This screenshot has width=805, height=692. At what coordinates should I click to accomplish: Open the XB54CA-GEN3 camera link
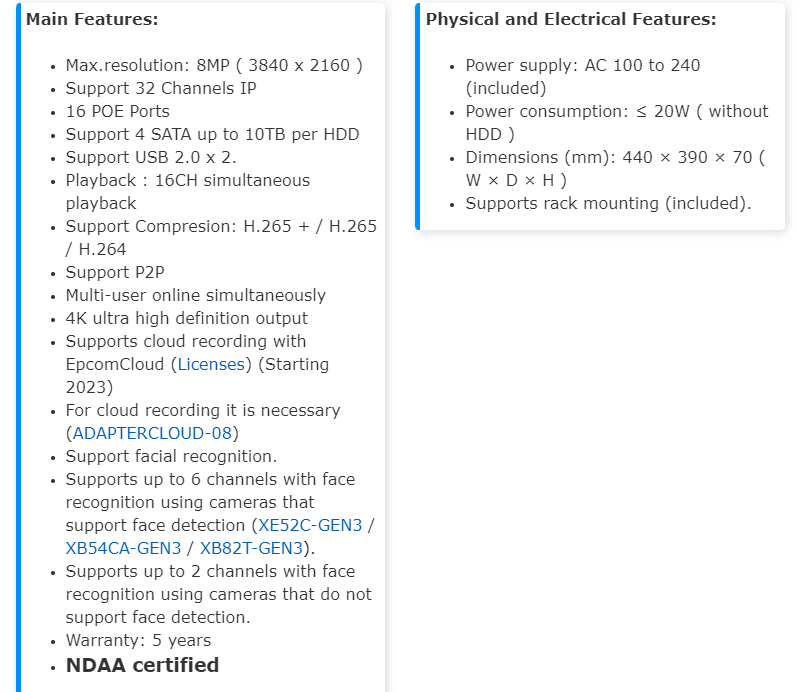pos(123,548)
